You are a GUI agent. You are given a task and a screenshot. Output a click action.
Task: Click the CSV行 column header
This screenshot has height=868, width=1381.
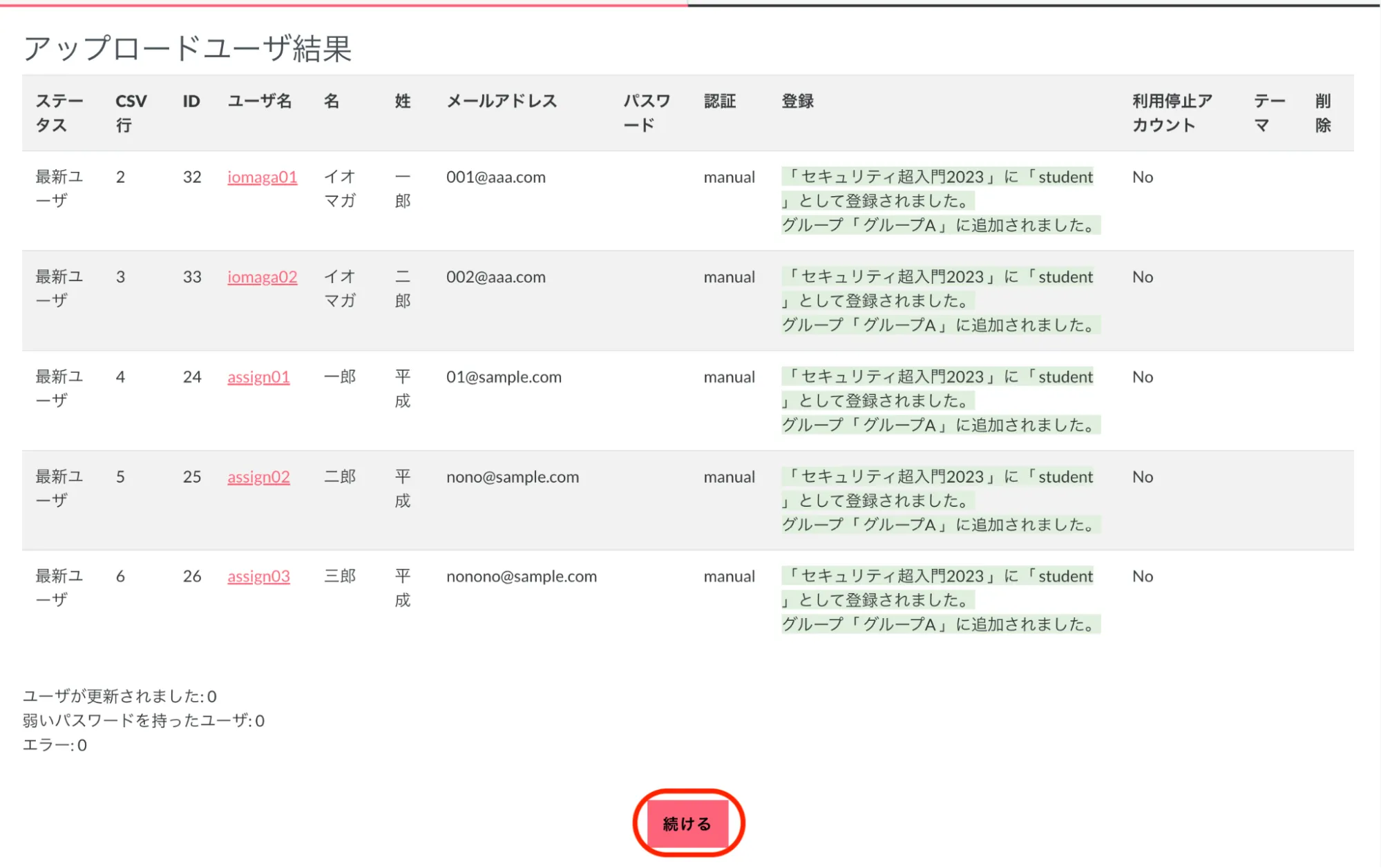click(x=131, y=113)
